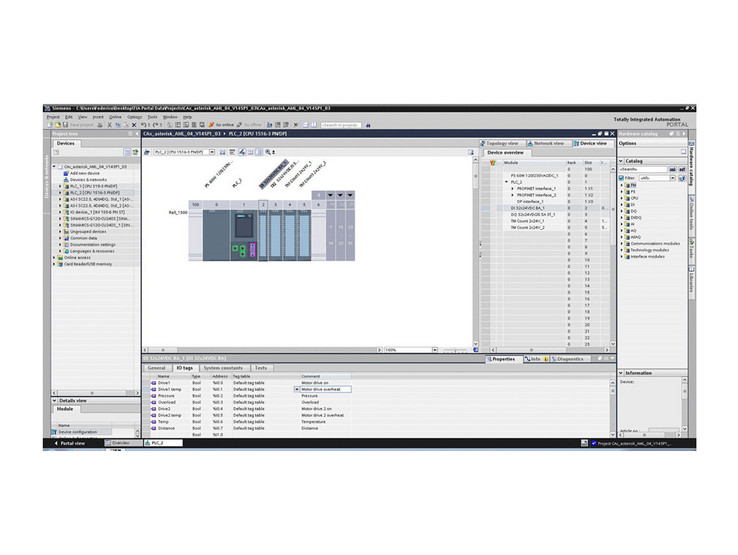Collapse the Information section arrow
Viewport: 738px width, 555px height.
point(621,373)
